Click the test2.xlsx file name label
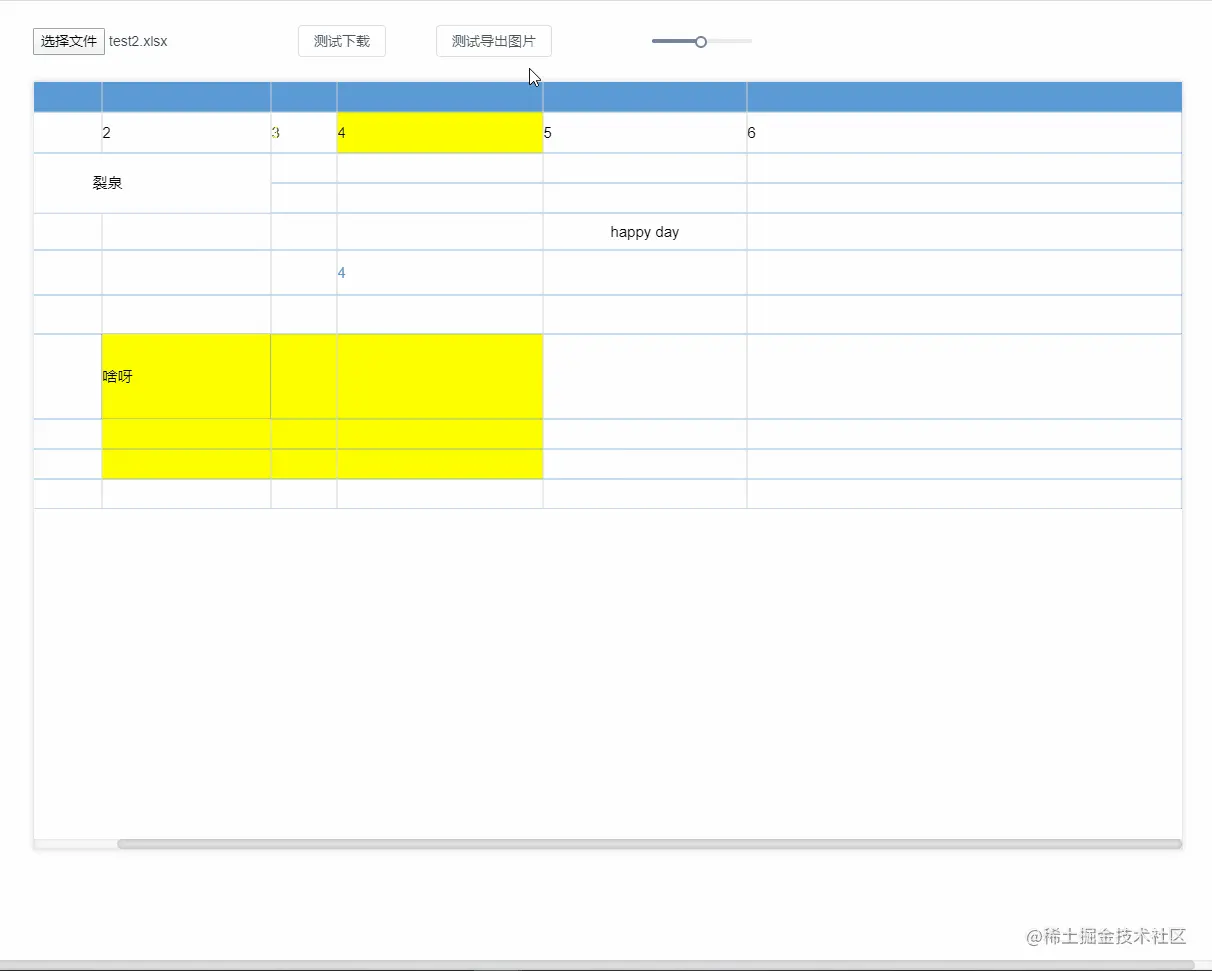The height and width of the screenshot is (971, 1212). [x=138, y=41]
